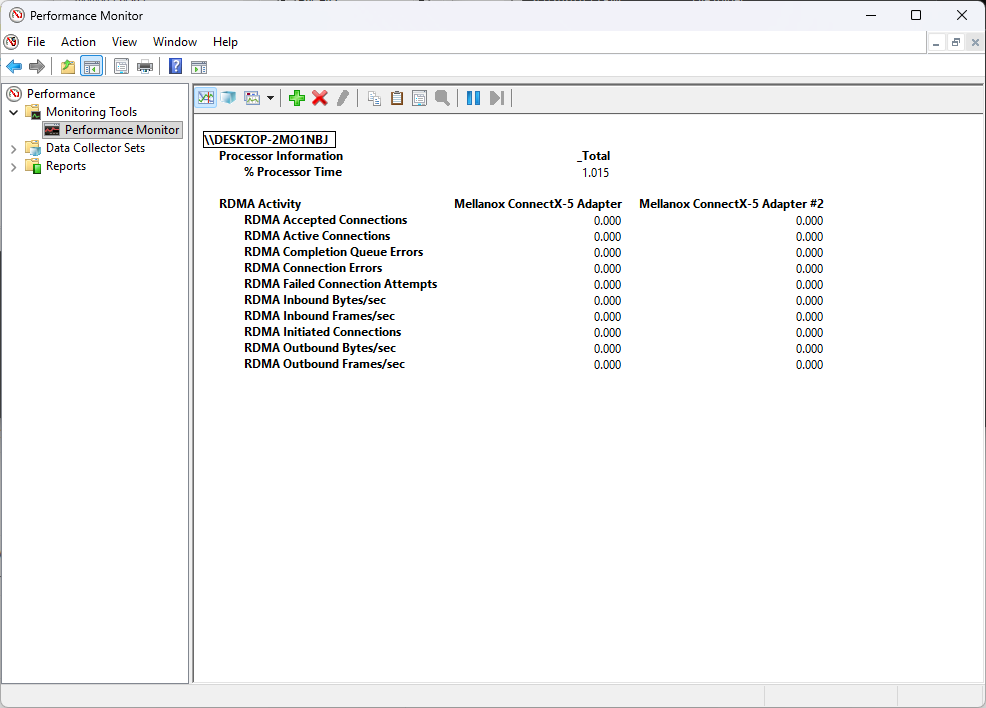
Task: Click the View Log Data icon
Action: point(228,98)
